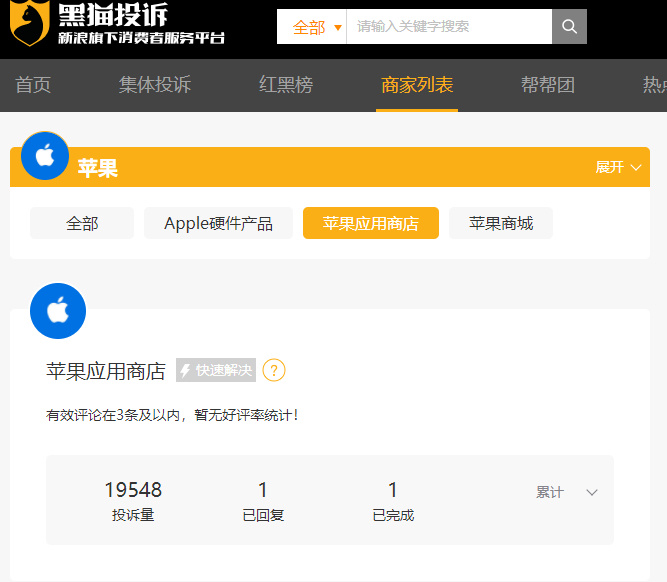Click the orange question mark help icon
667x582 pixels.
[274, 370]
